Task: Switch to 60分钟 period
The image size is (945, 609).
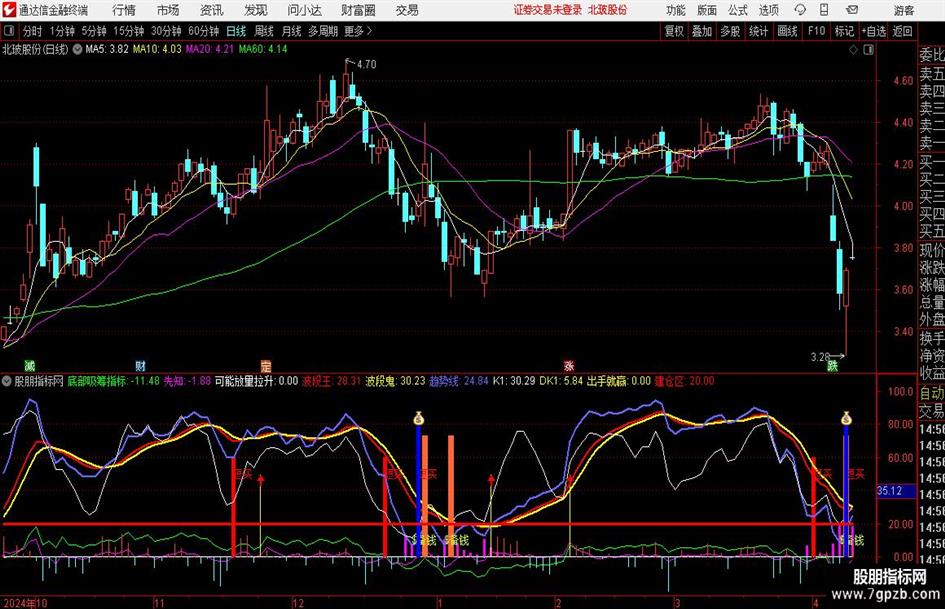Action: click(x=204, y=31)
